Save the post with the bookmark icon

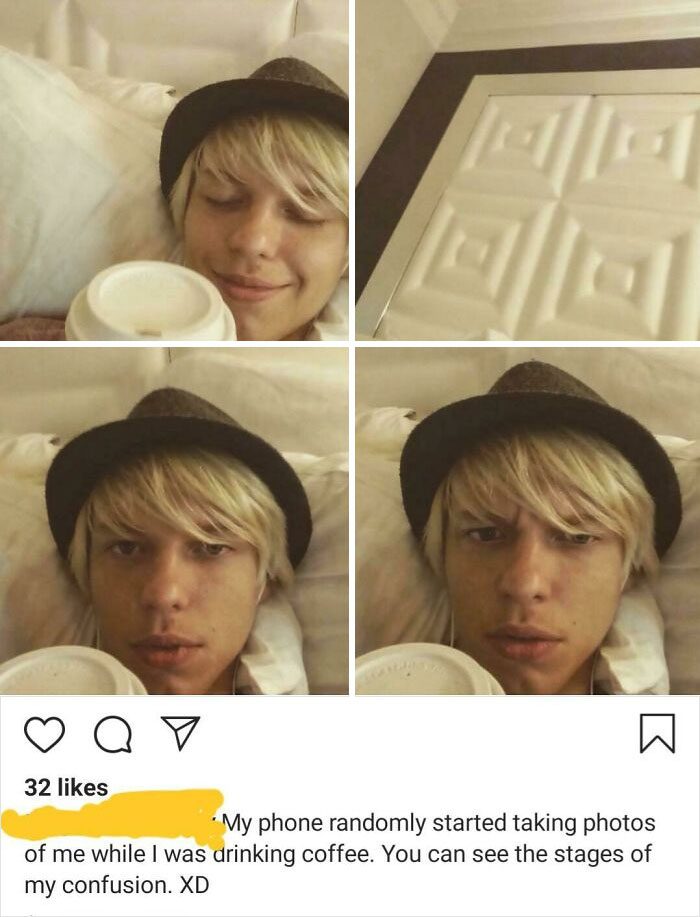click(x=657, y=733)
